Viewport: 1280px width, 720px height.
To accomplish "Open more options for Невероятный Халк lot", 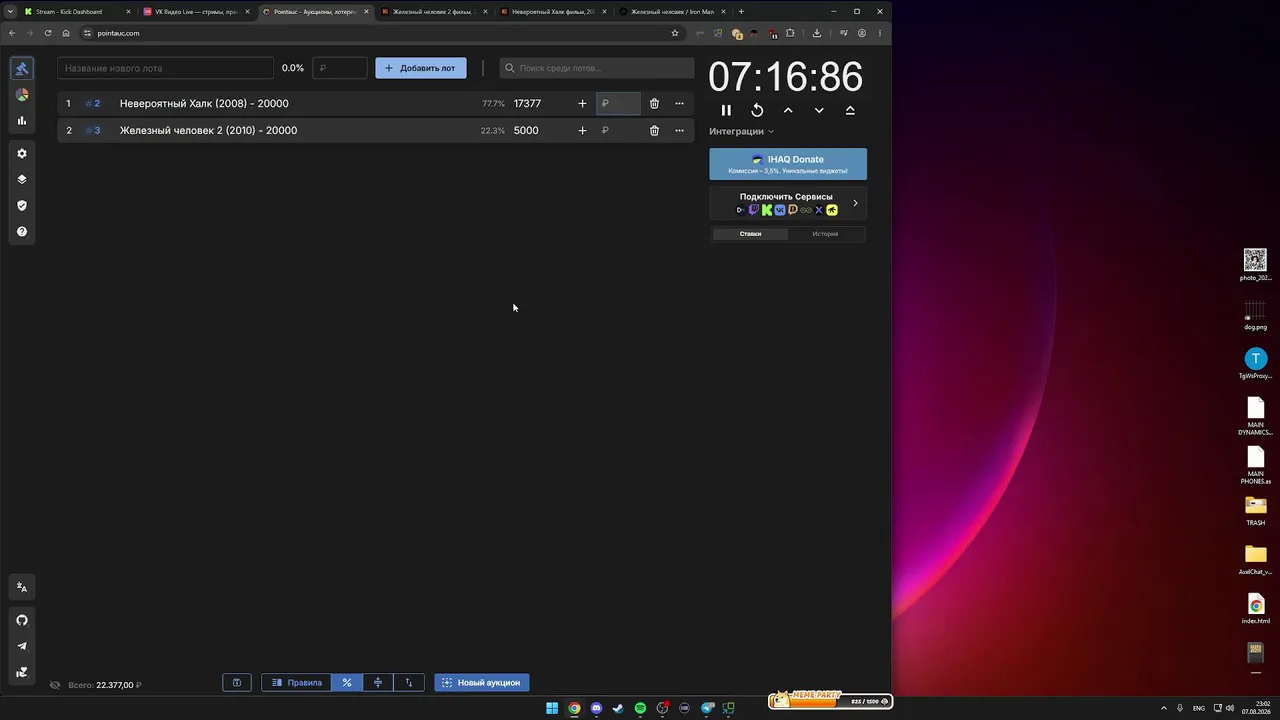I will point(679,103).
